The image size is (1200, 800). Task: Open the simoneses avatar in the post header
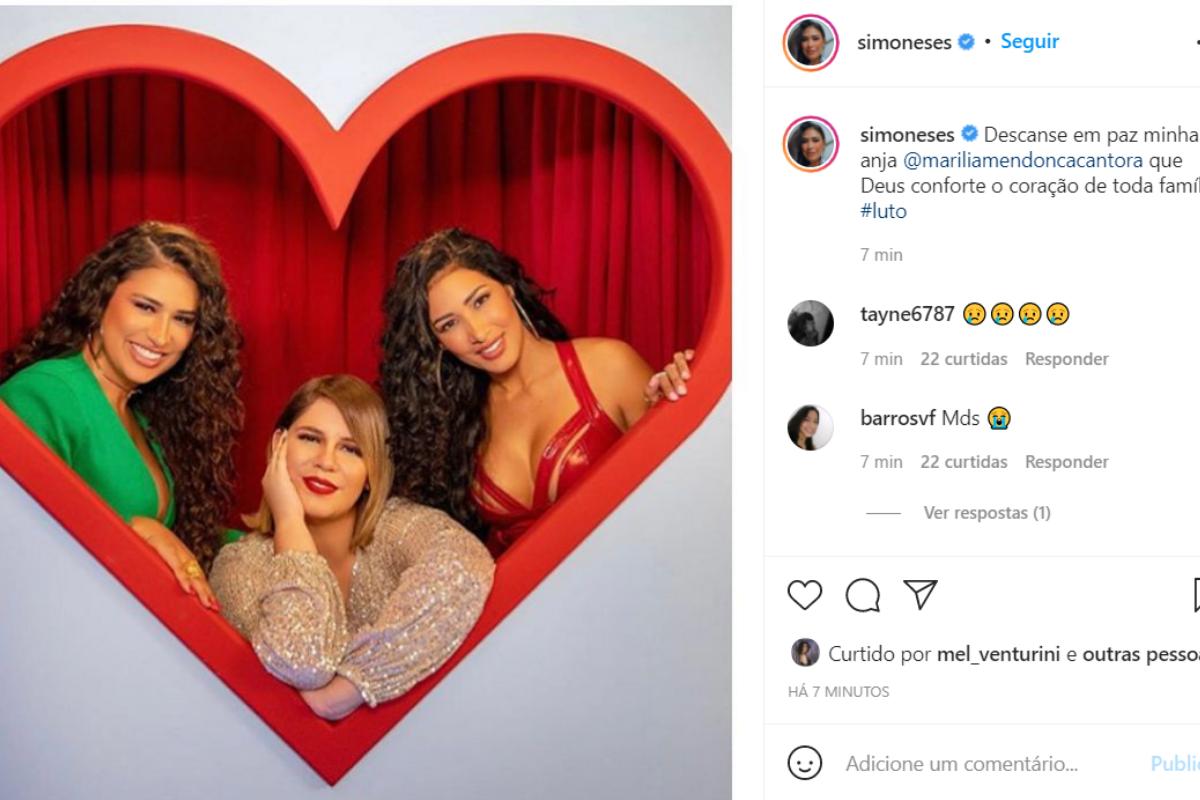click(810, 42)
